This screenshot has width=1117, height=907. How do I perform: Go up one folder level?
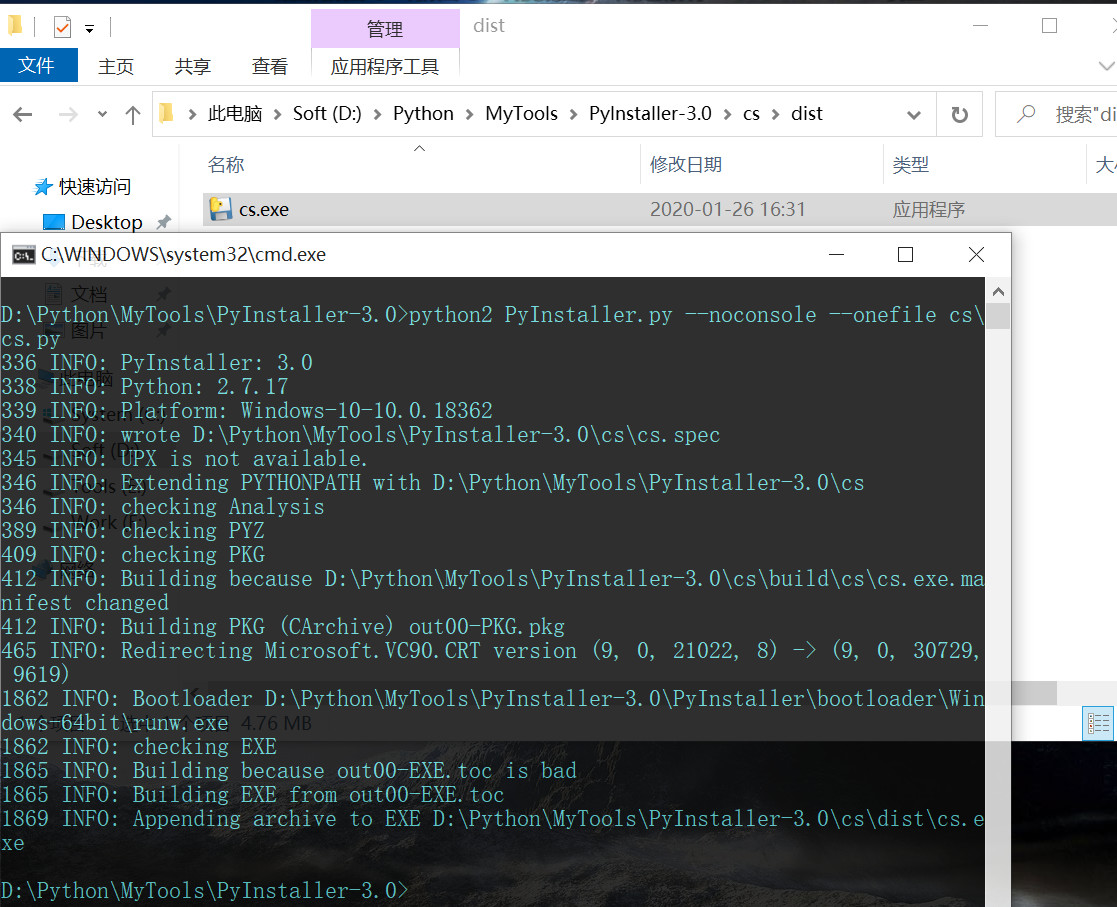click(x=133, y=114)
